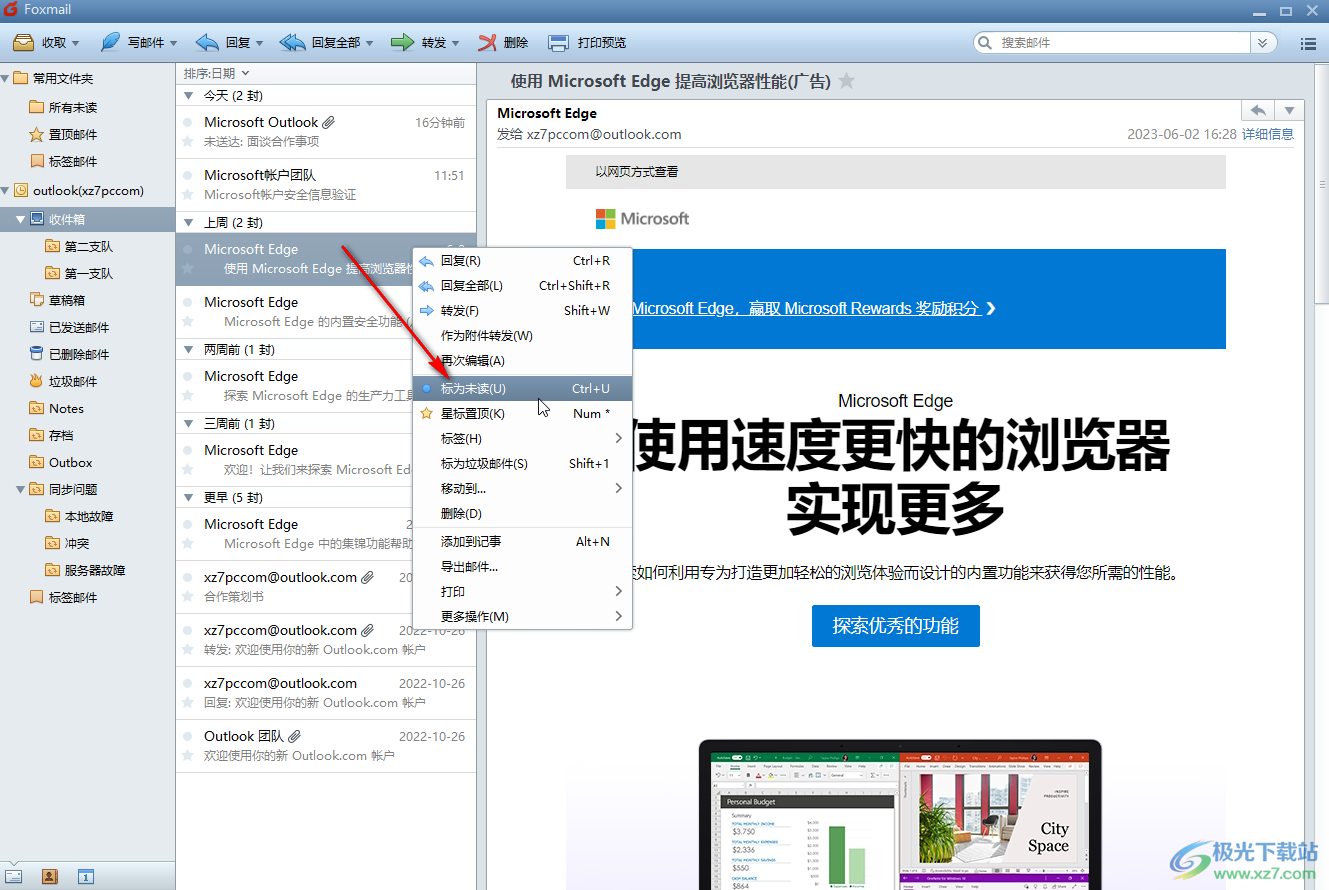
Task: Choose 标为未读(U) in context menu
Action: [522, 388]
